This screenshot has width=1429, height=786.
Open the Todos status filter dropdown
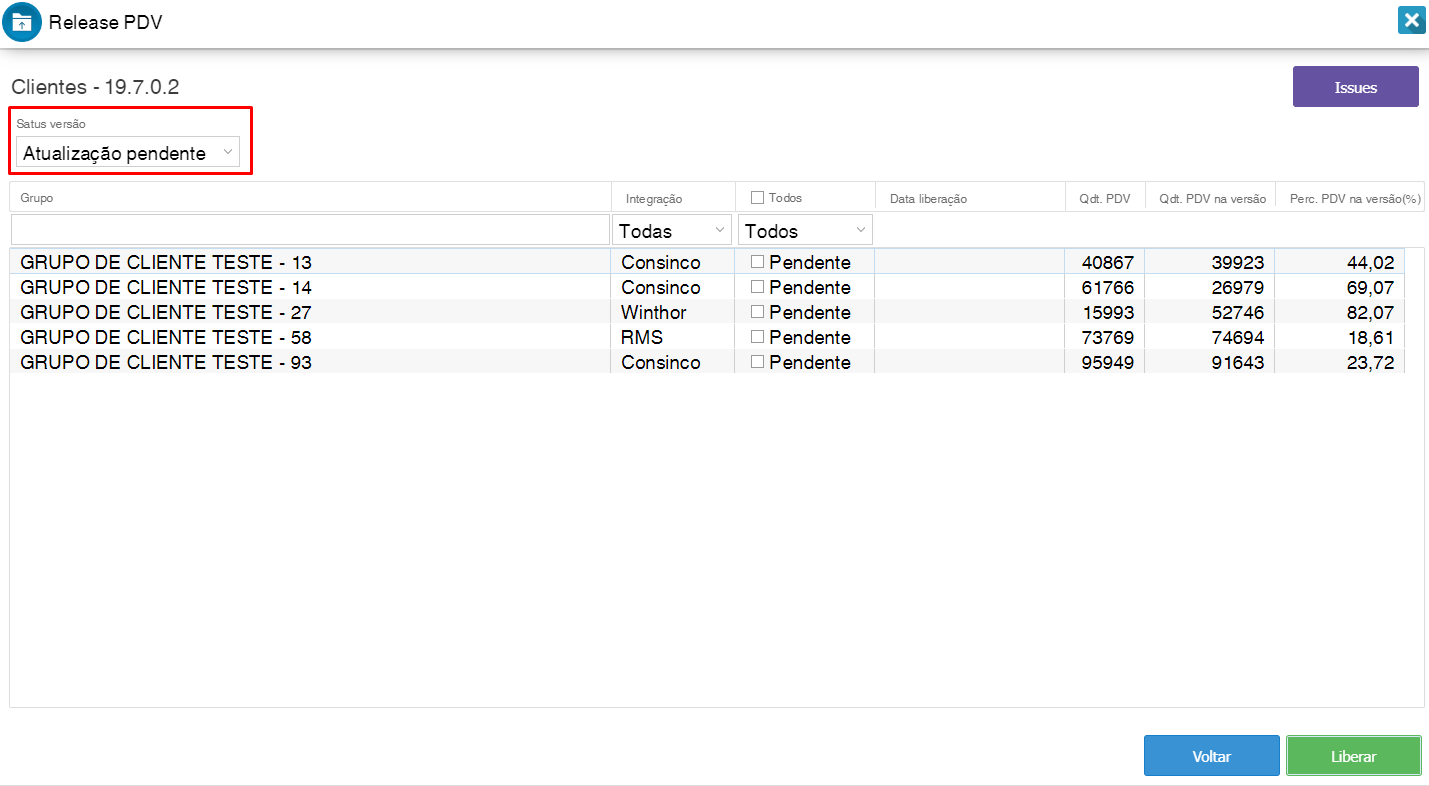point(805,230)
